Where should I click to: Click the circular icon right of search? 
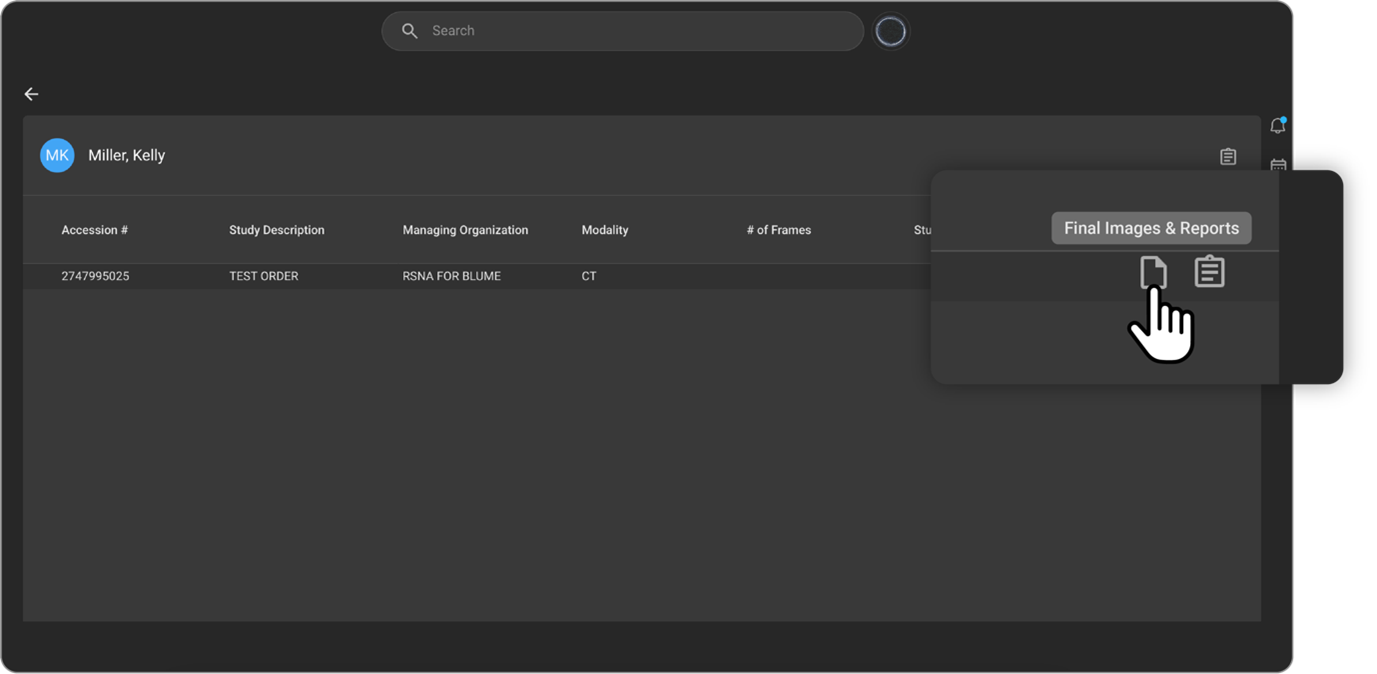(x=890, y=32)
